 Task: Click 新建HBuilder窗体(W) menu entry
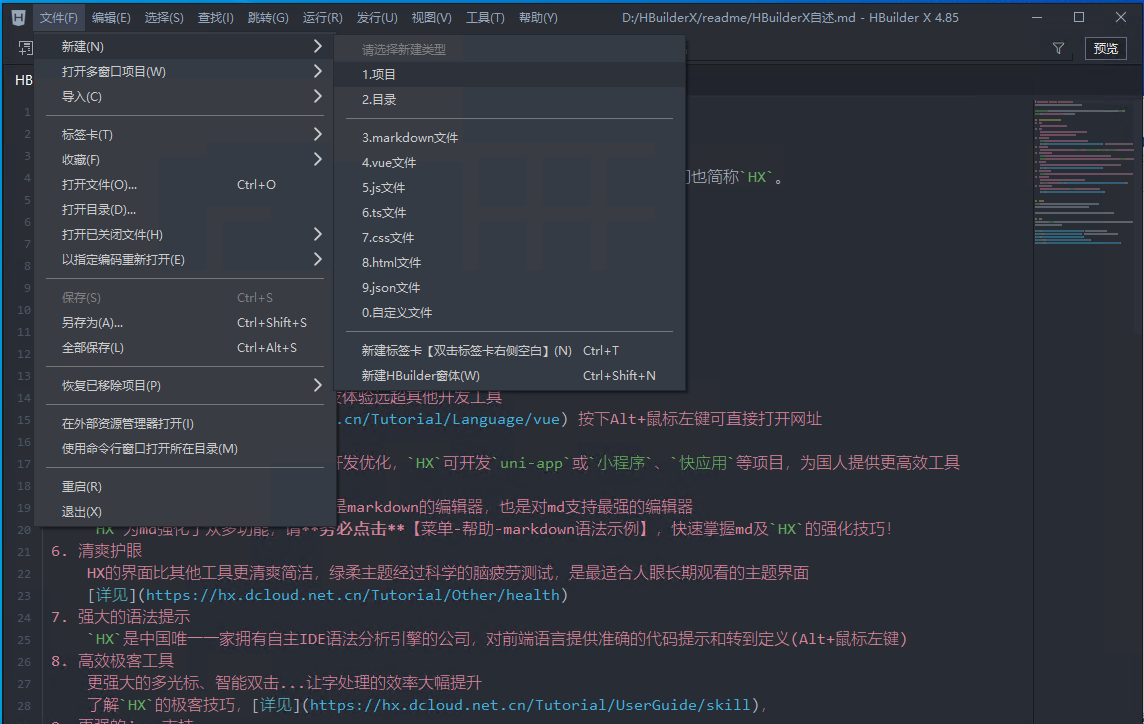[x=420, y=376]
